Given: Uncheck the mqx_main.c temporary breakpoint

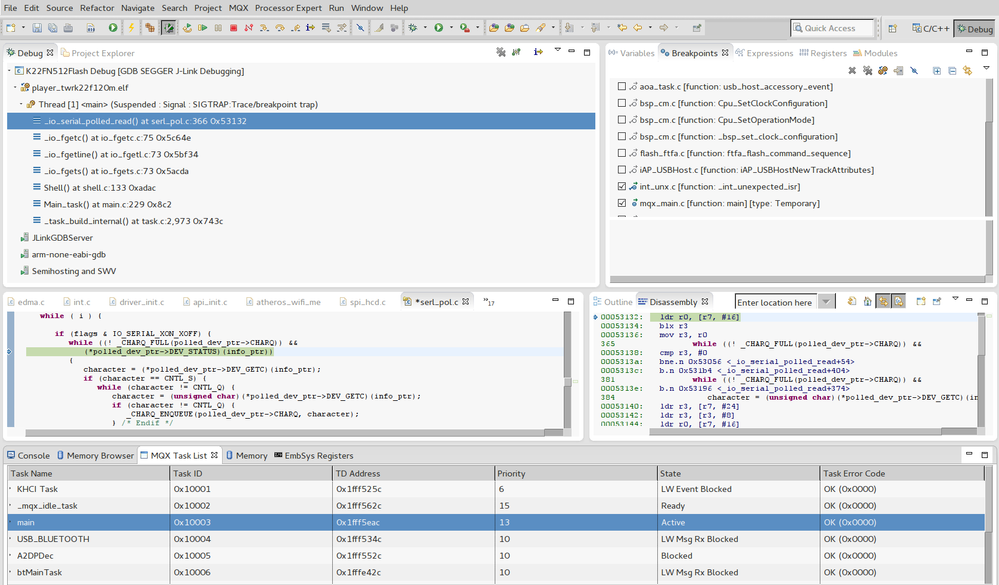Looking at the screenshot, I should 622,203.
